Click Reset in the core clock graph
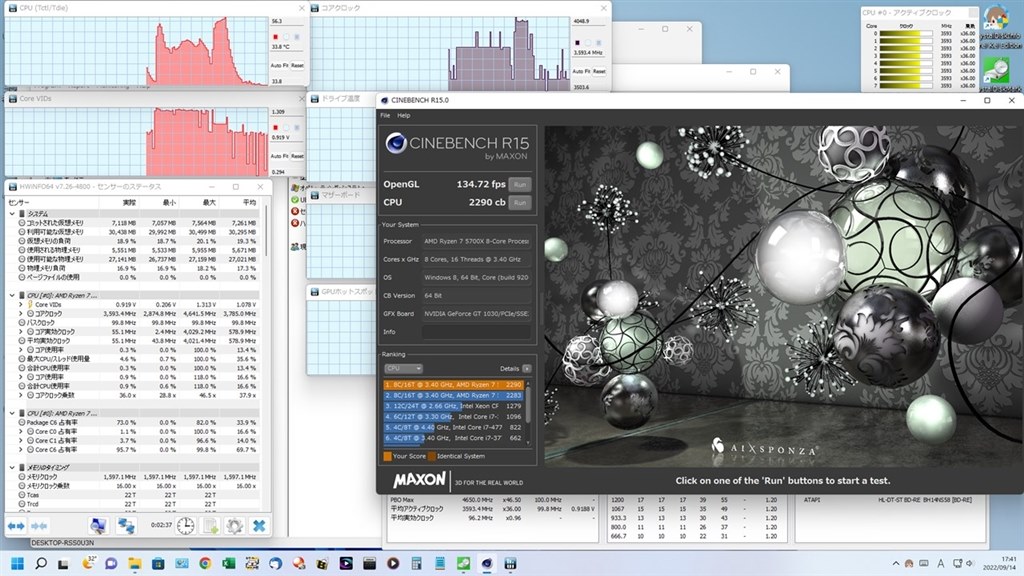Screen dimensions: 1024x576 [599, 71]
